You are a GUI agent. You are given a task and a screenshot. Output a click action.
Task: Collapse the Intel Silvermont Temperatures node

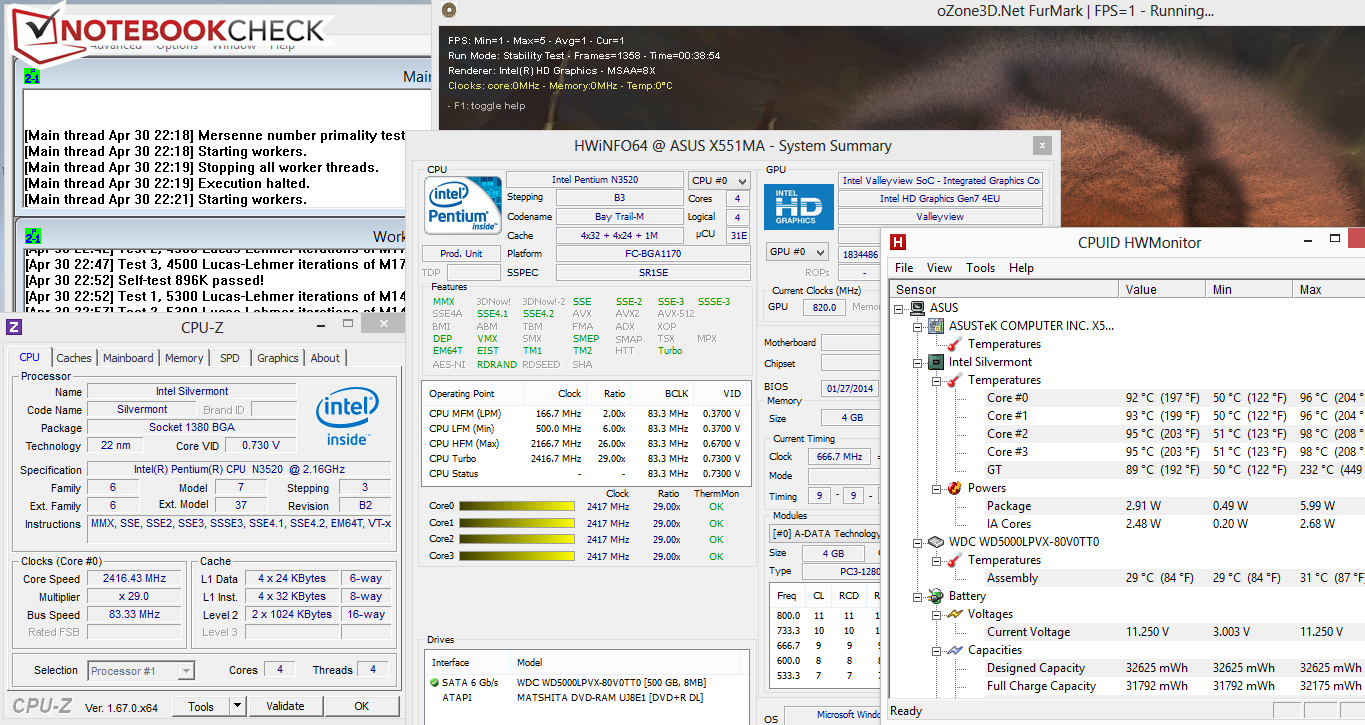pyautogui.click(x=935, y=380)
